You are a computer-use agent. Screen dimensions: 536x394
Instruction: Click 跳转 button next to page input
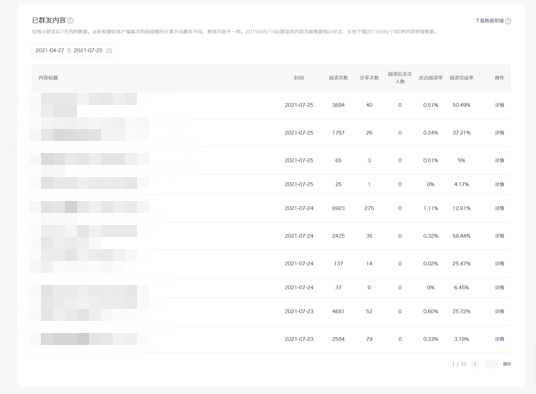point(507,364)
